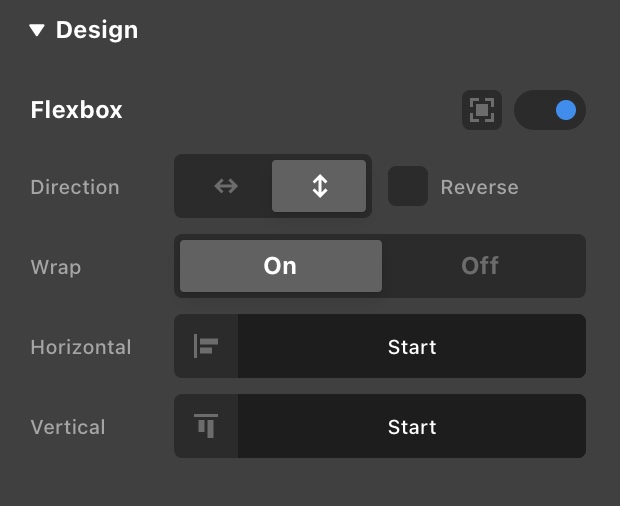Screen dimensions: 620x506
Task: Click the blue knob of the Flexbox switch
Action: 566,110
